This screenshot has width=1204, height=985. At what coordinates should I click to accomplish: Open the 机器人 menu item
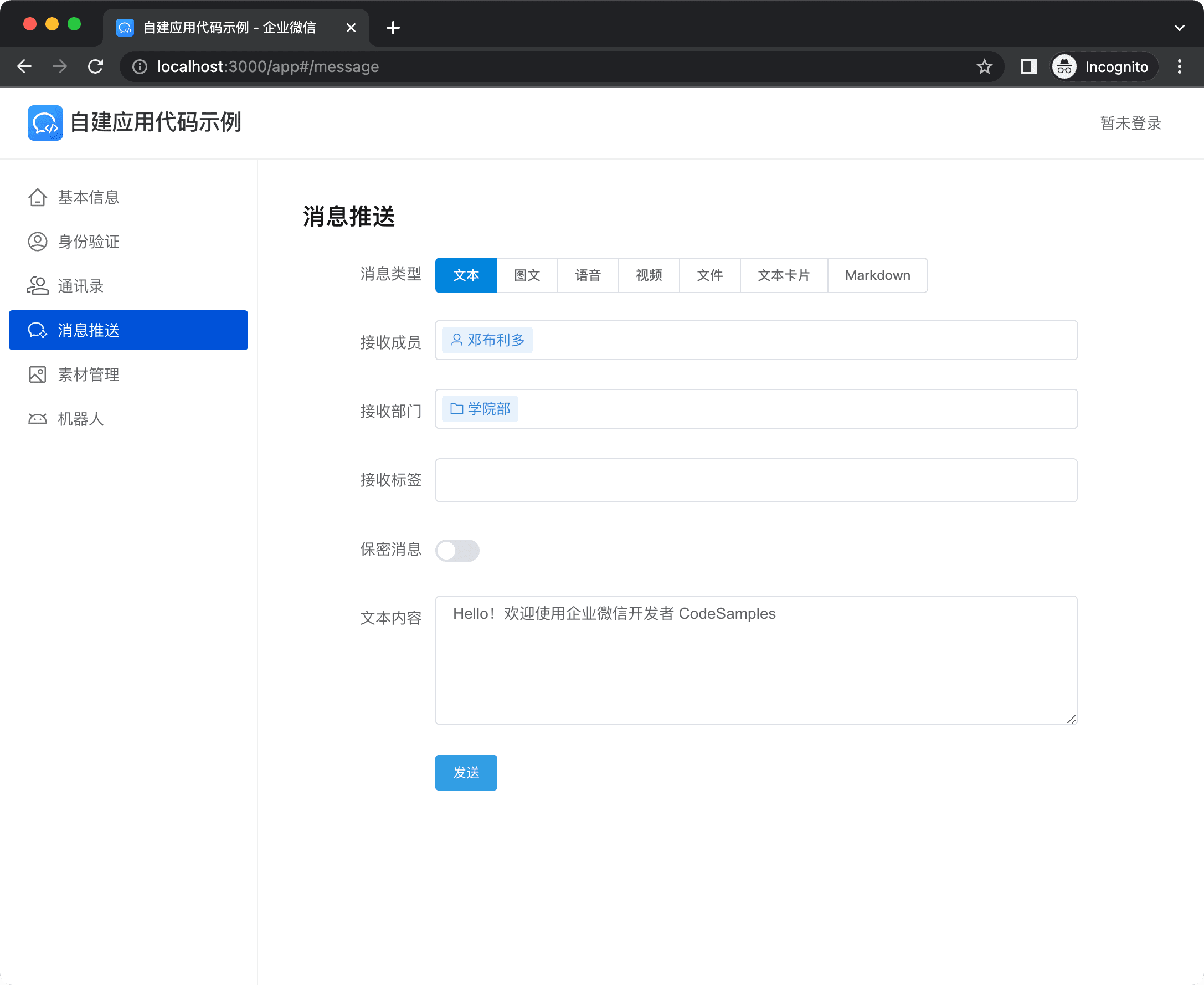pyautogui.click(x=128, y=419)
